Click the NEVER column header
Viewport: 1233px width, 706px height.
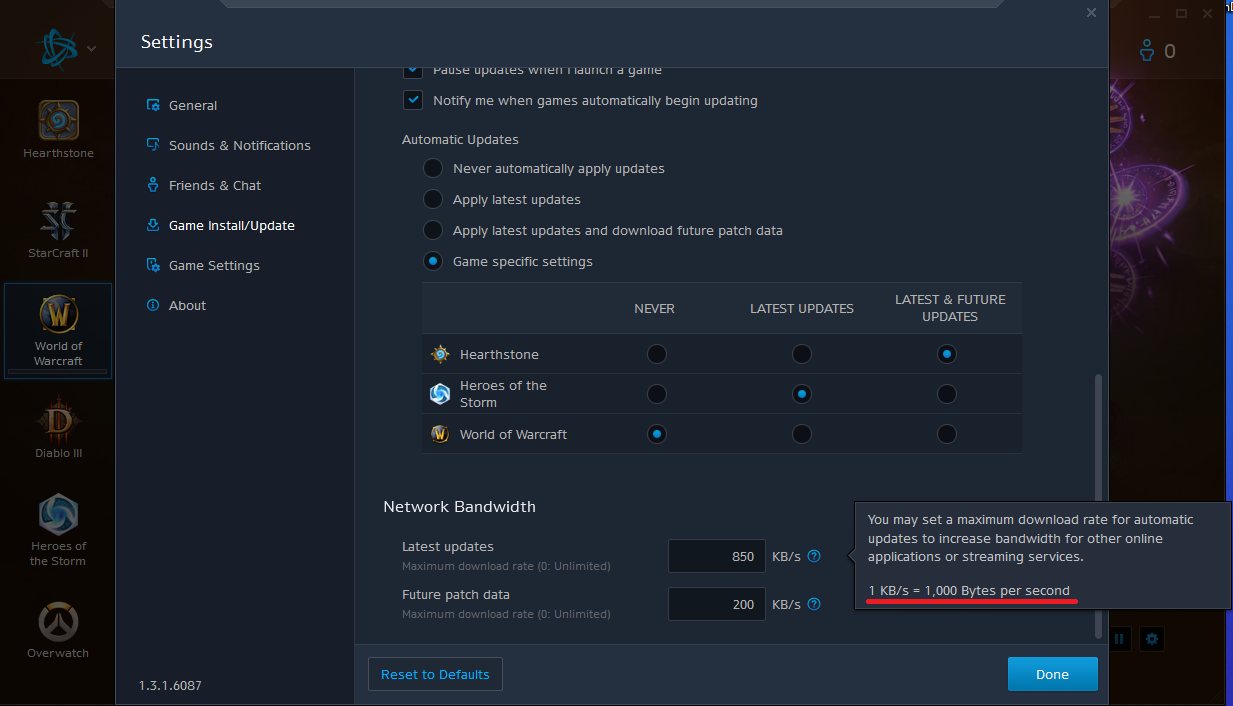pos(655,308)
